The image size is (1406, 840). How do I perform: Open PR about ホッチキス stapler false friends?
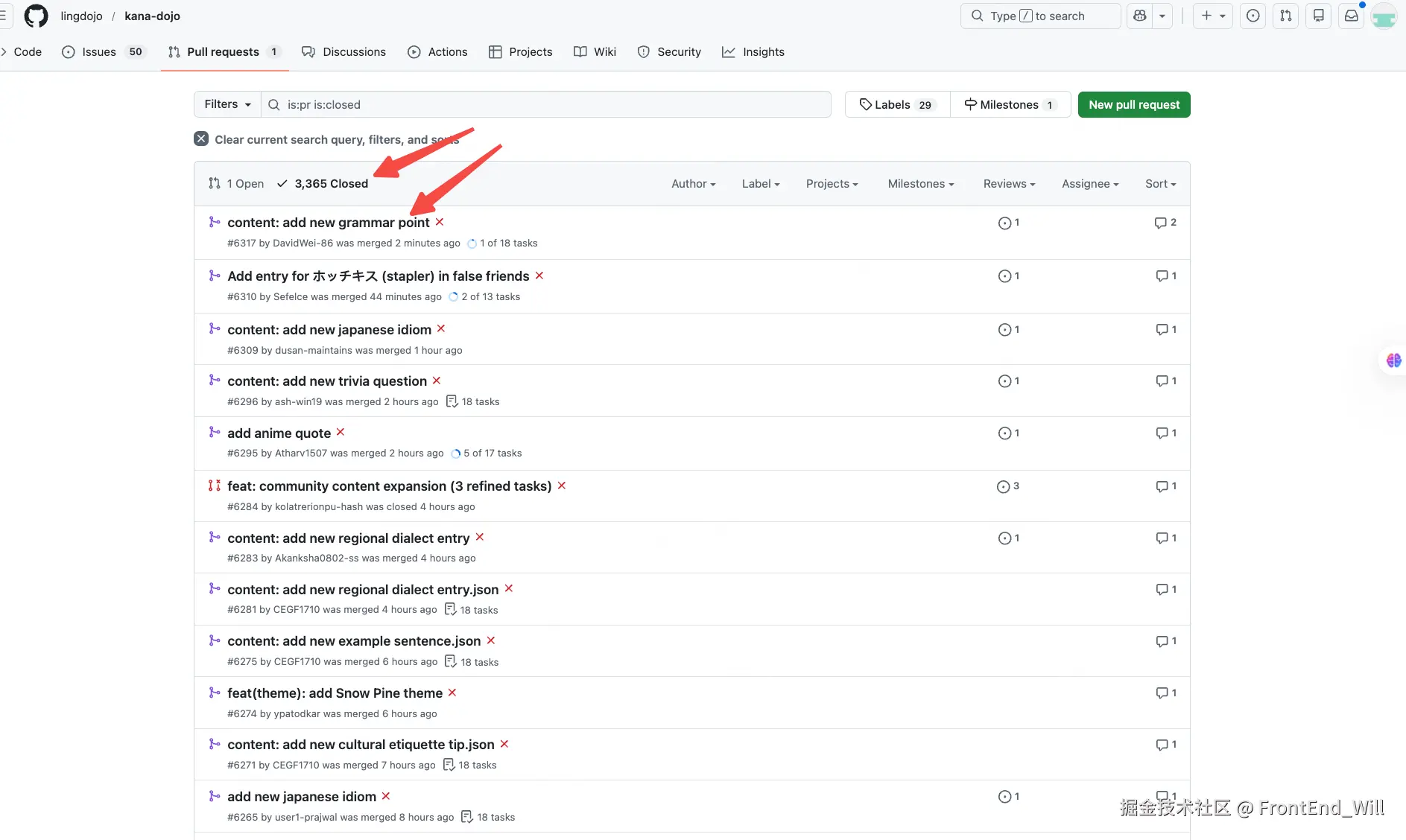tap(379, 276)
